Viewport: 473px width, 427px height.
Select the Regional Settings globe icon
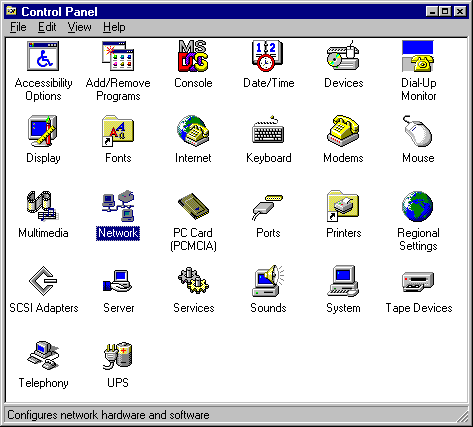(x=418, y=206)
